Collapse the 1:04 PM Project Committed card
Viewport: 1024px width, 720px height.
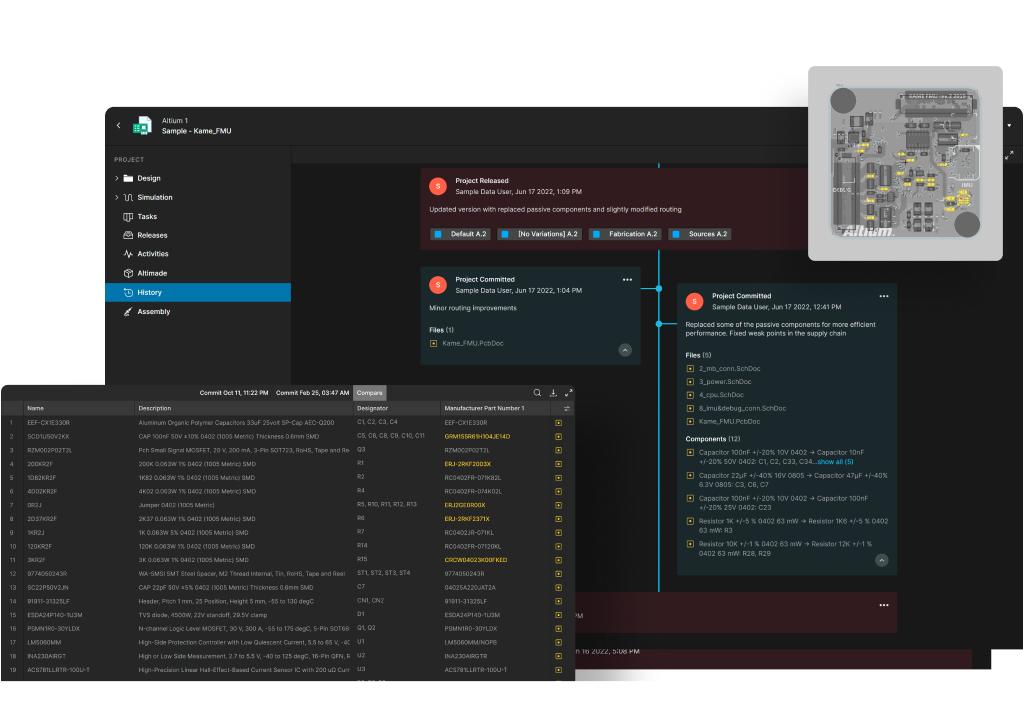(x=625, y=350)
